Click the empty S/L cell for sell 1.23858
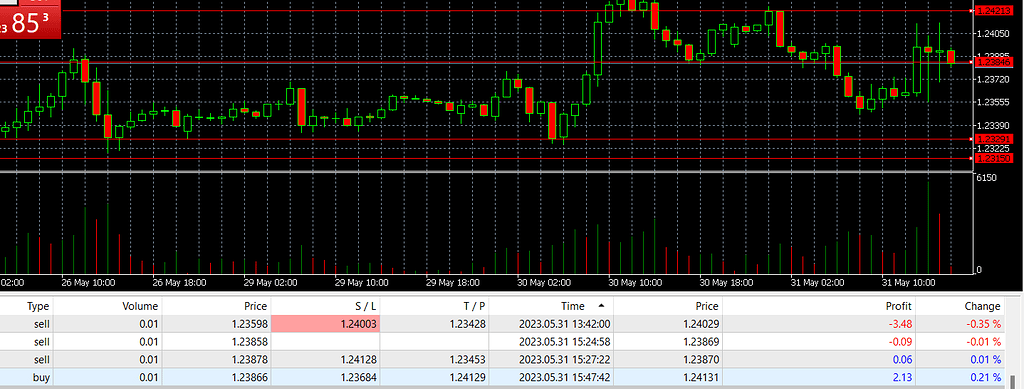The image size is (1024, 389). pos(325,341)
